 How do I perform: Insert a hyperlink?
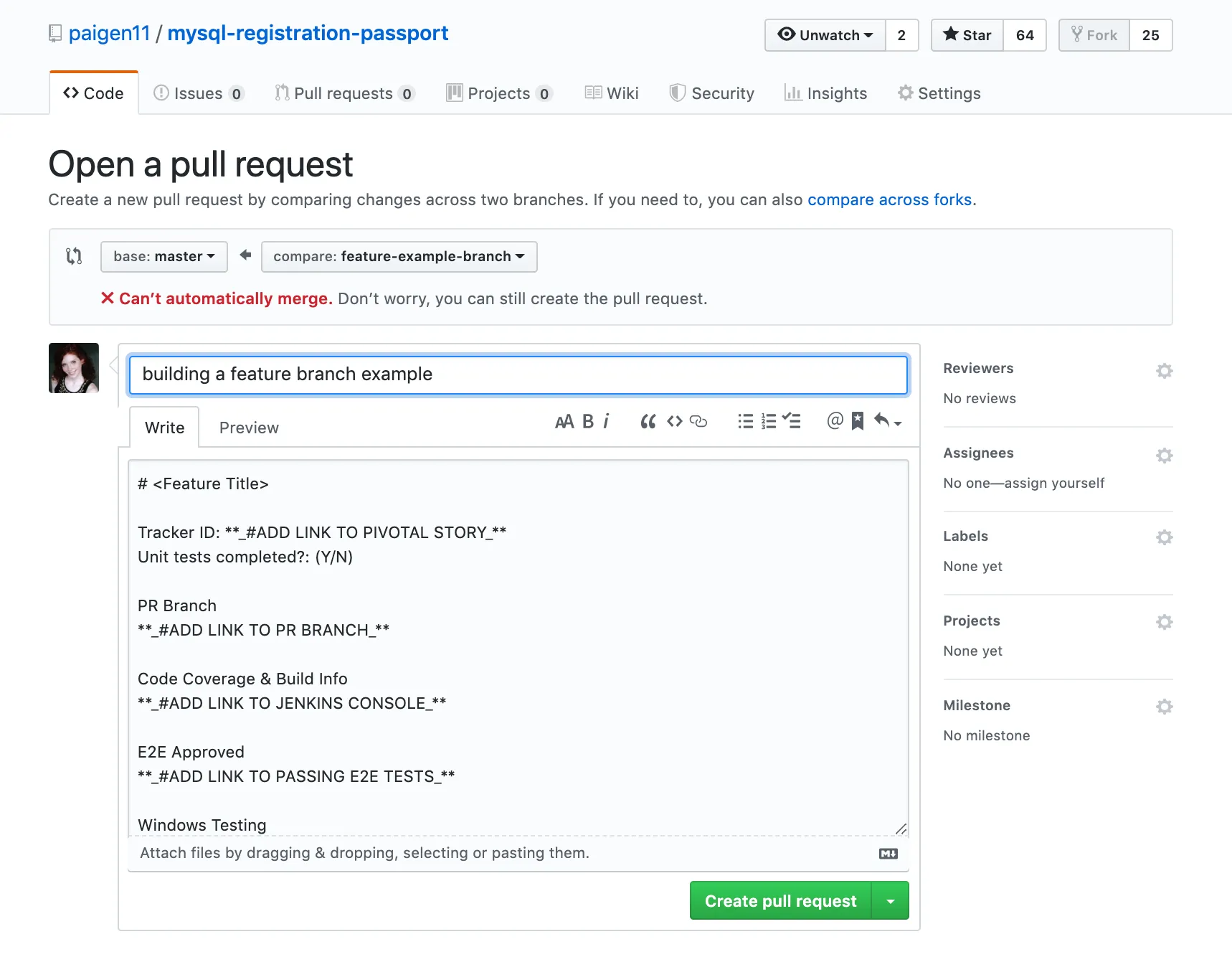[698, 421]
